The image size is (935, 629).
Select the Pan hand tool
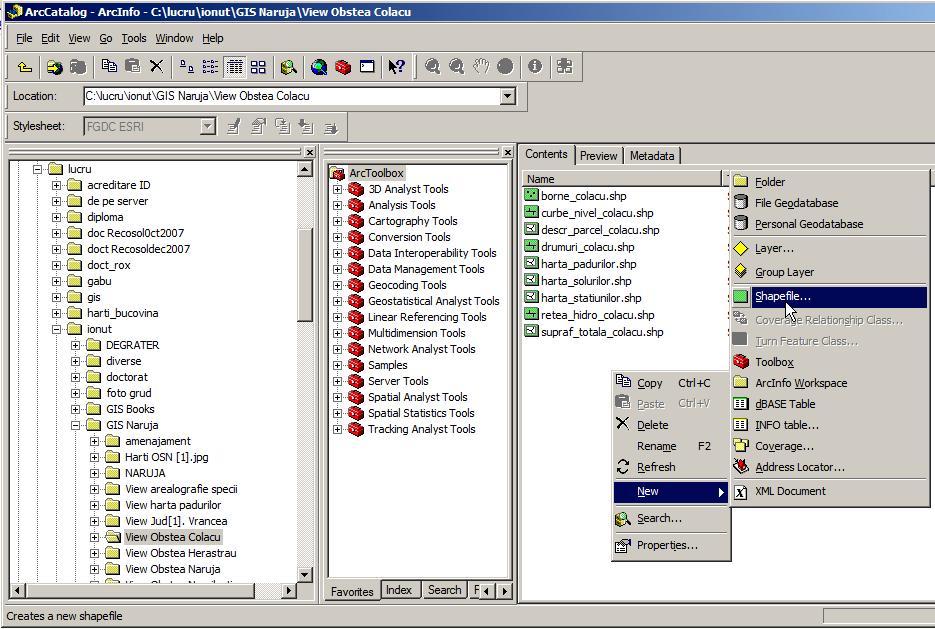481,67
